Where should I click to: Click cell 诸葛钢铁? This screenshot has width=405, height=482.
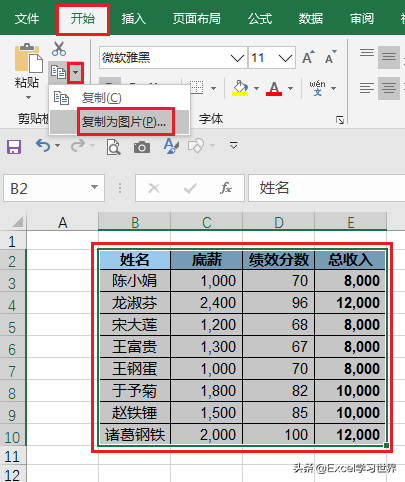coord(135,435)
